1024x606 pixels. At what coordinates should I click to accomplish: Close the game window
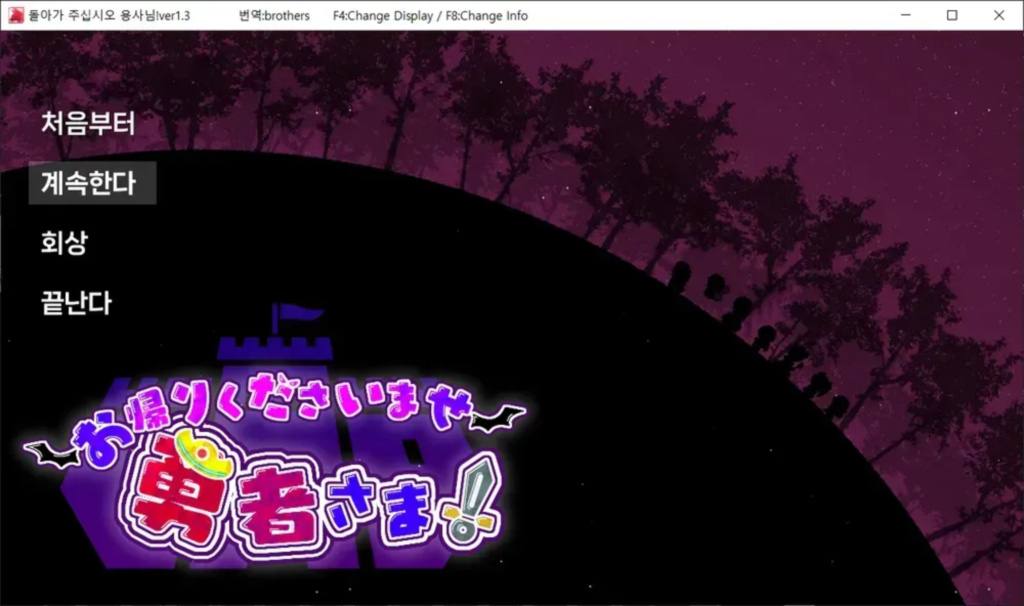click(x=999, y=15)
